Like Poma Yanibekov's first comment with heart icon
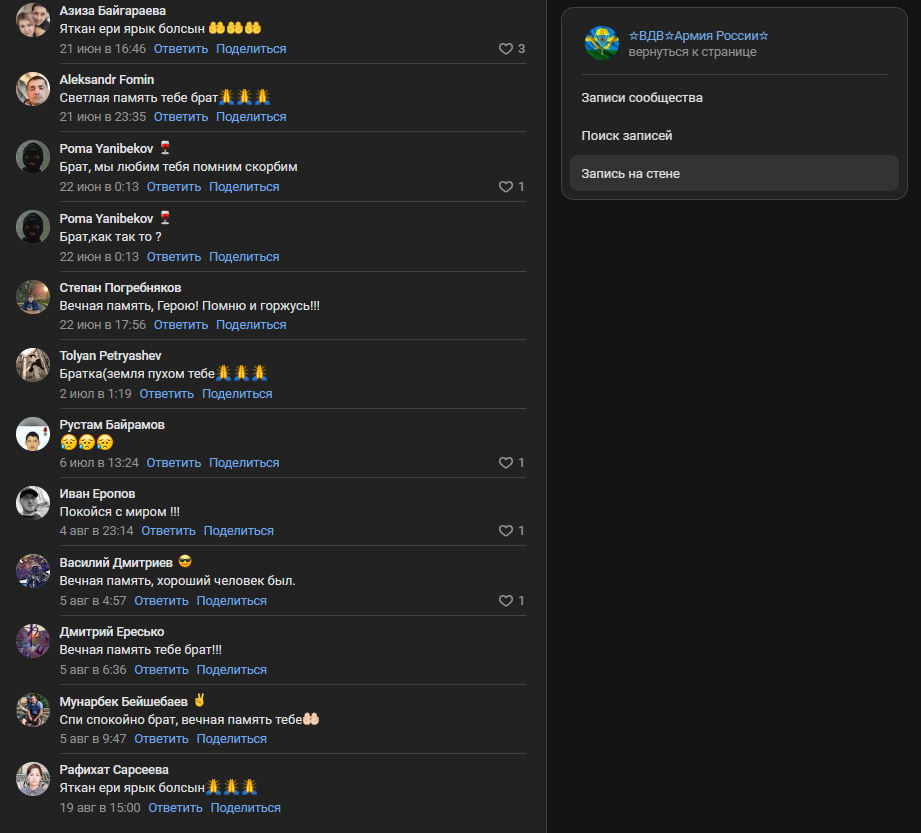Viewport: 921px width, 833px height. click(506, 187)
